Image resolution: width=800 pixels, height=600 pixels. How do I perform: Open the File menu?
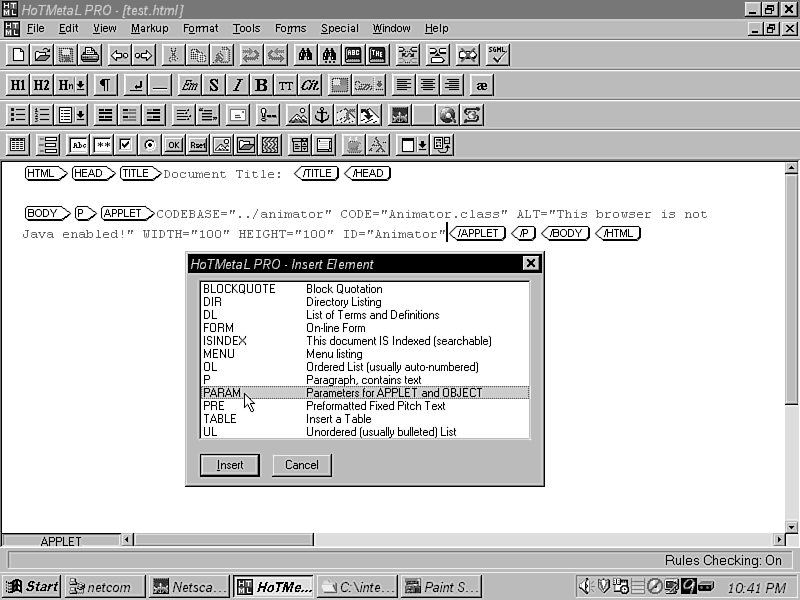tap(35, 29)
